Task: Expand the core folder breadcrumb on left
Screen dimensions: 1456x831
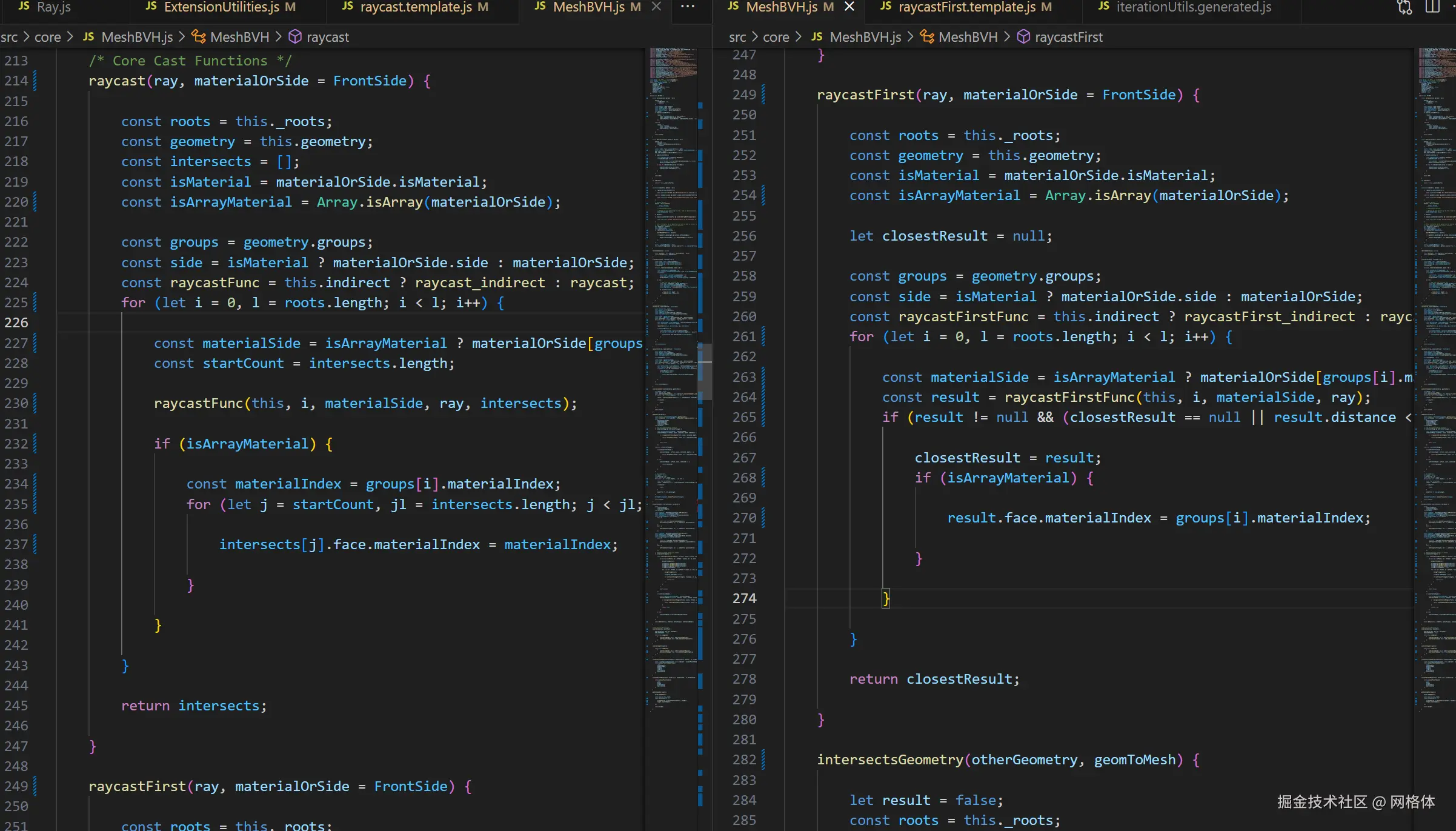Action: click(x=47, y=37)
